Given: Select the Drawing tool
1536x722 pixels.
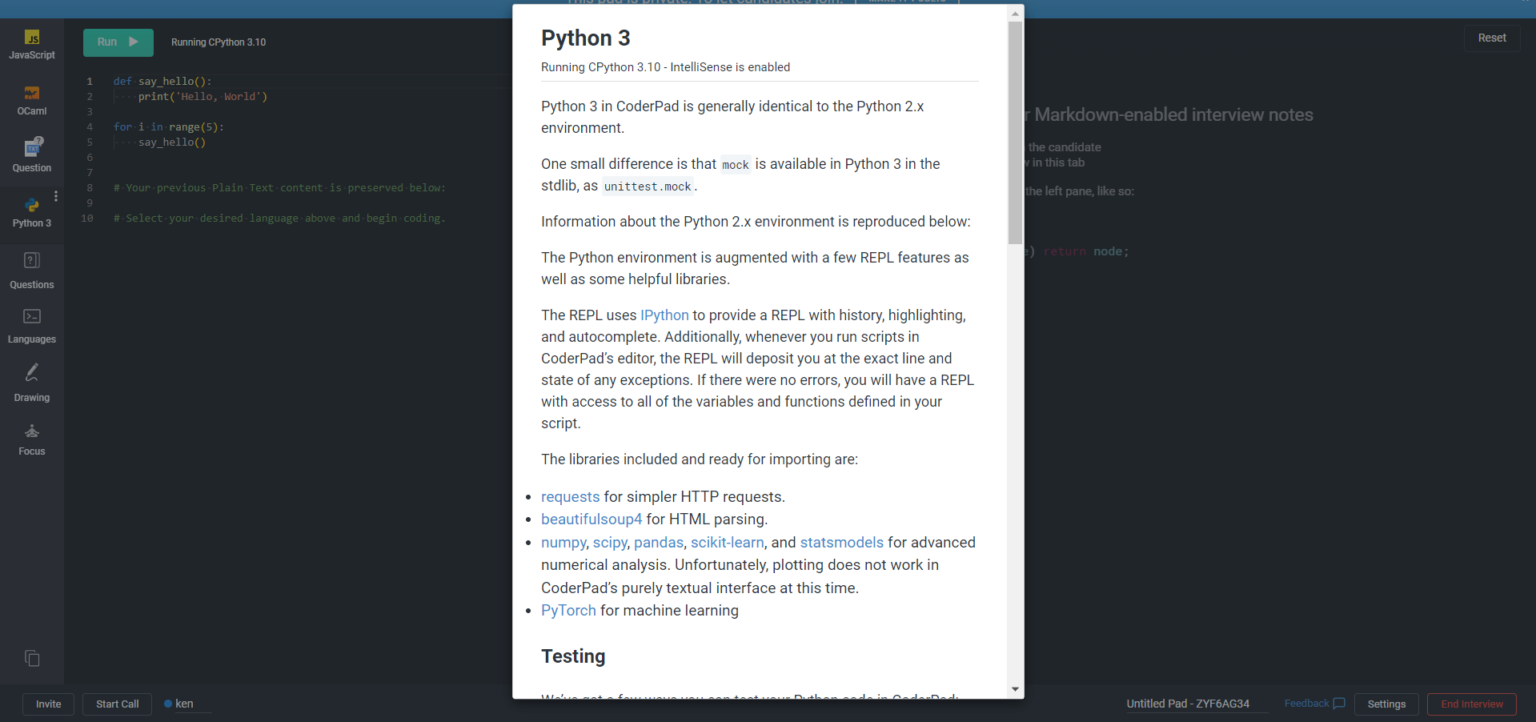Looking at the screenshot, I should 32,382.
